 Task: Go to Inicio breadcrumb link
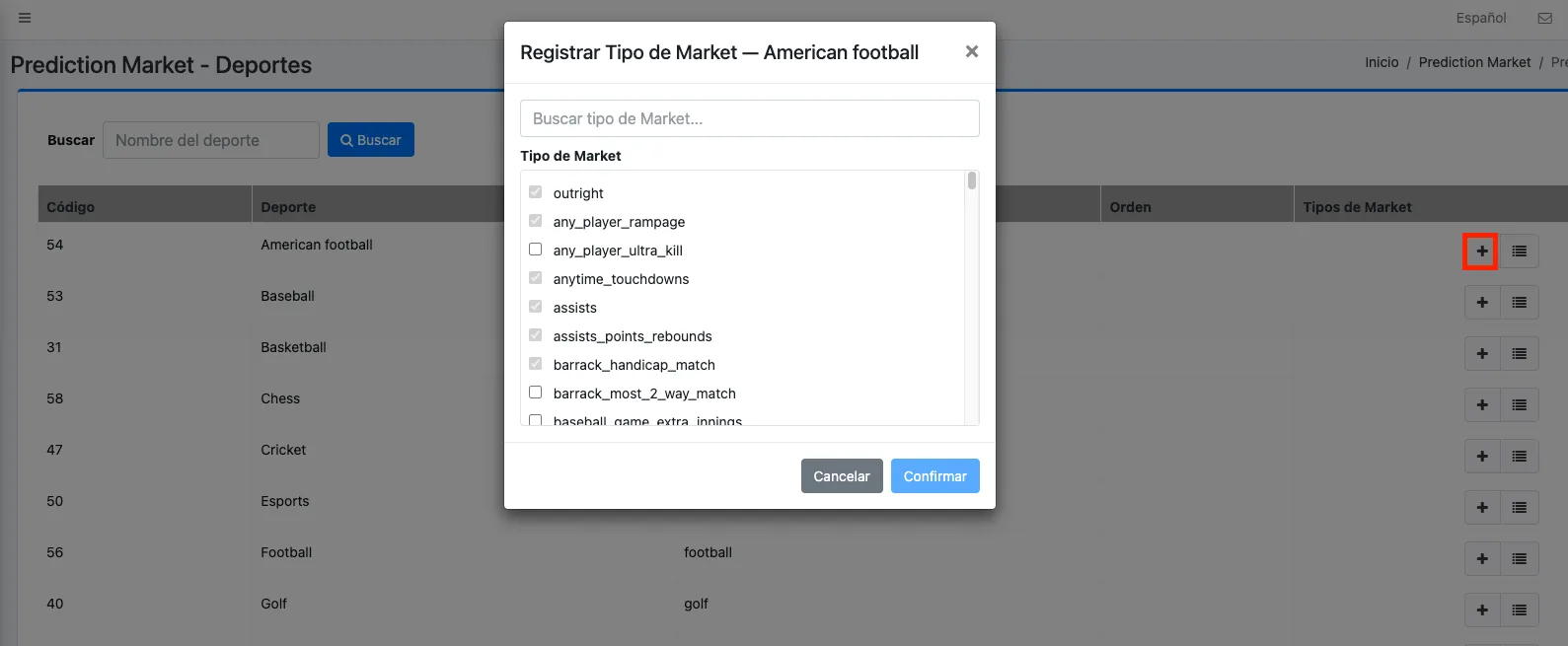click(1381, 62)
